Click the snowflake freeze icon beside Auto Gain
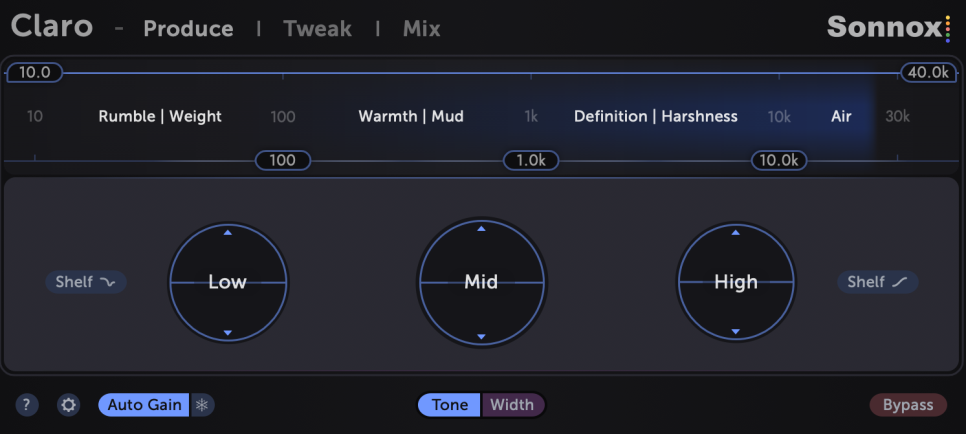This screenshot has width=966, height=434. click(x=202, y=405)
